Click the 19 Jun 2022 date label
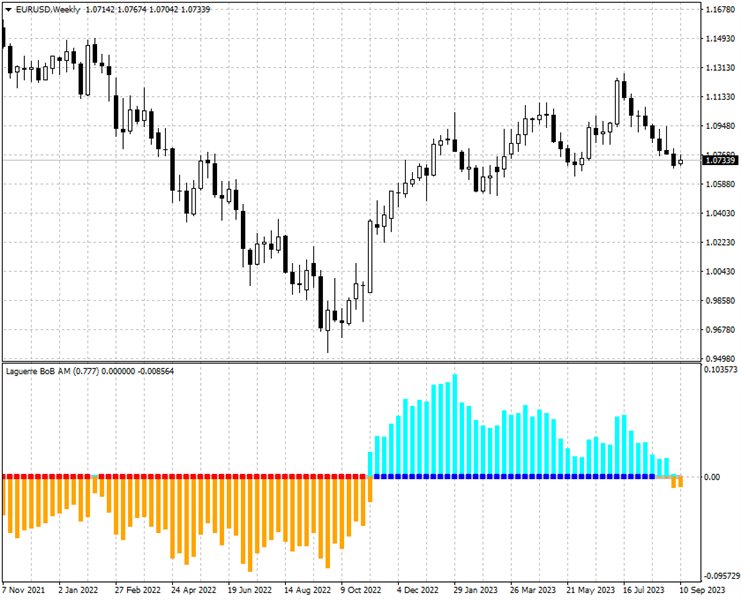The width and height of the screenshot is (741, 600). [x=250, y=590]
